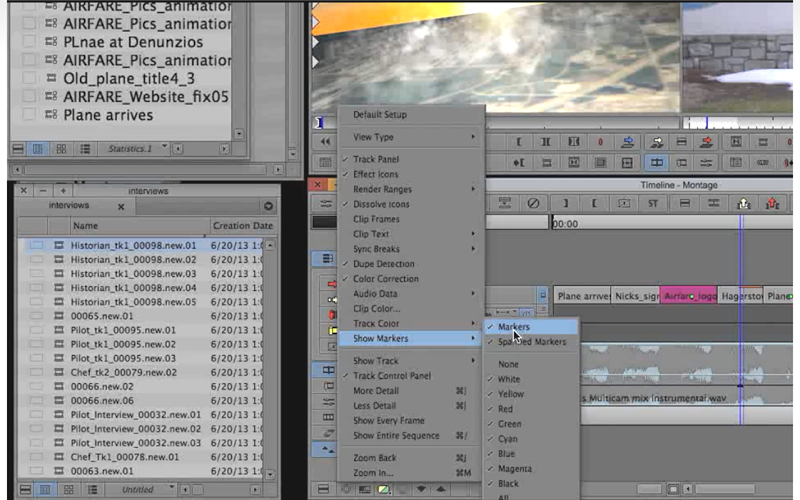800x500 pixels.
Task: Switch upper bin to script view icon
Action: [83, 148]
